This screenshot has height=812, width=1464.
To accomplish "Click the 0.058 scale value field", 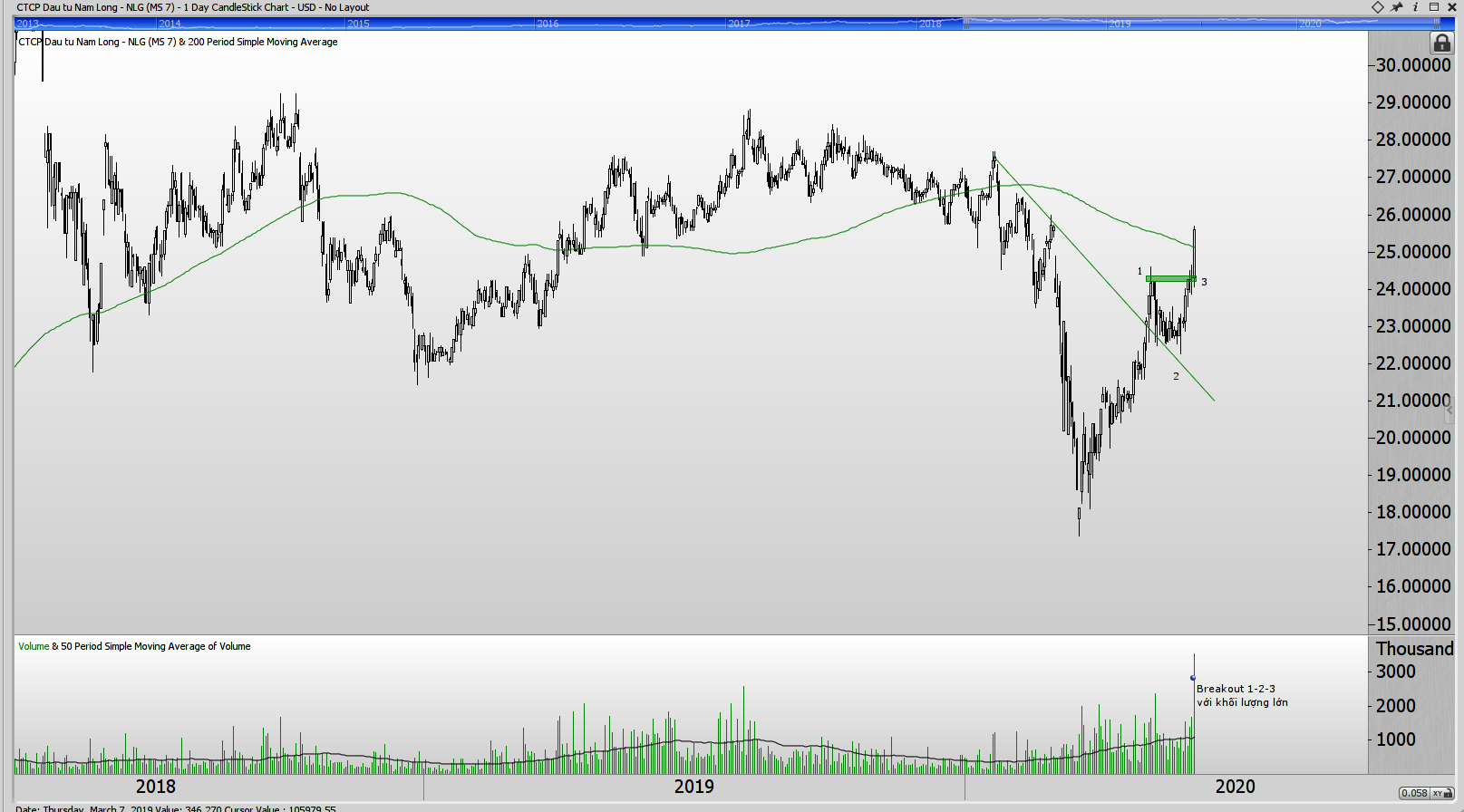I will pyautogui.click(x=1413, y=794).
